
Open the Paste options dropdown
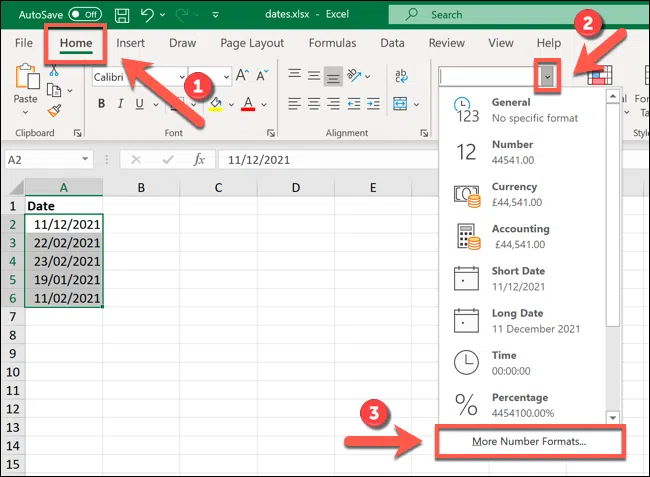coord(26,113)
